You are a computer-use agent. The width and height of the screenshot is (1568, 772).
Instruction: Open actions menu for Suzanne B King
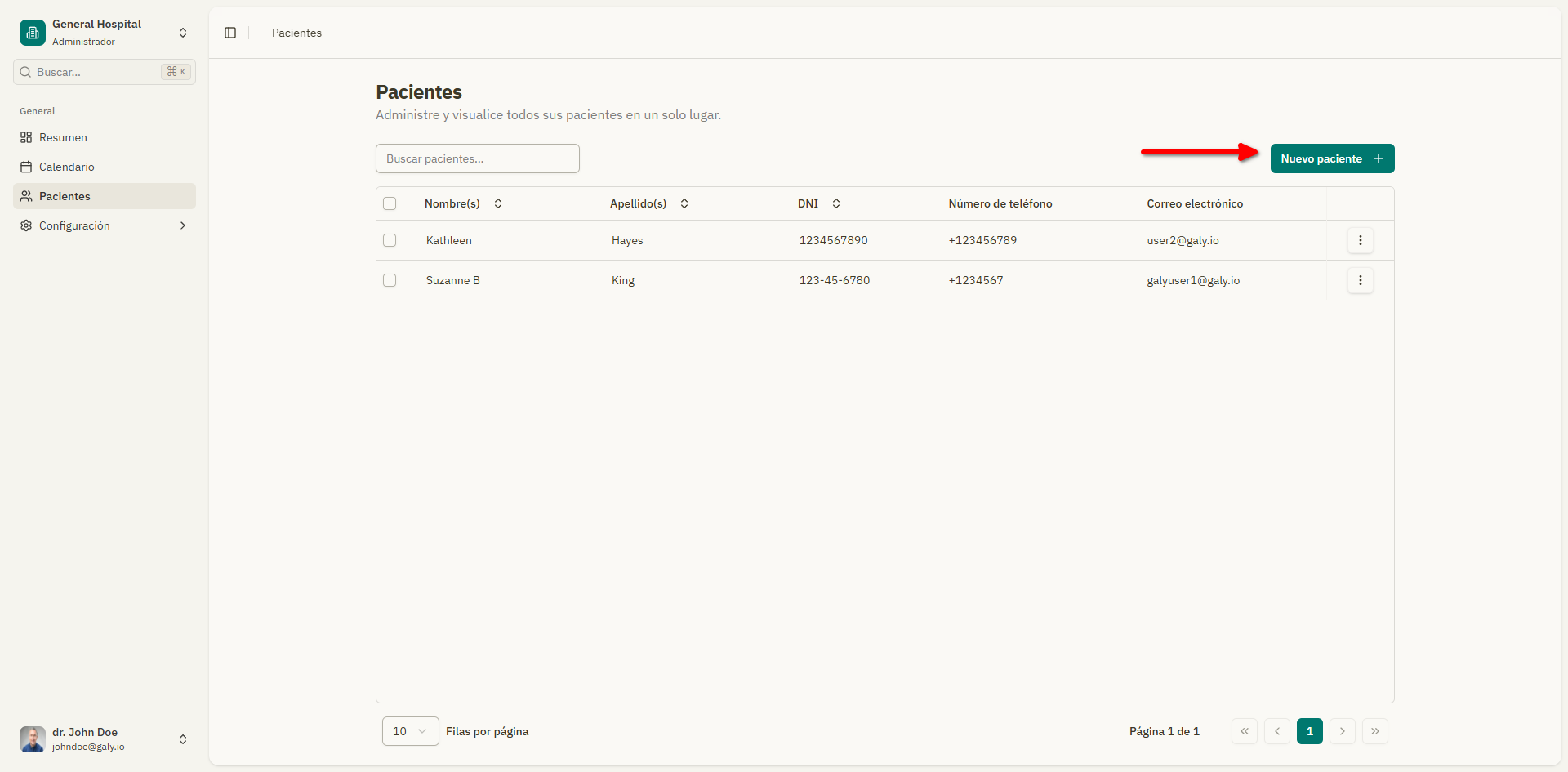pyautogui.click(x=1360, y=280)
